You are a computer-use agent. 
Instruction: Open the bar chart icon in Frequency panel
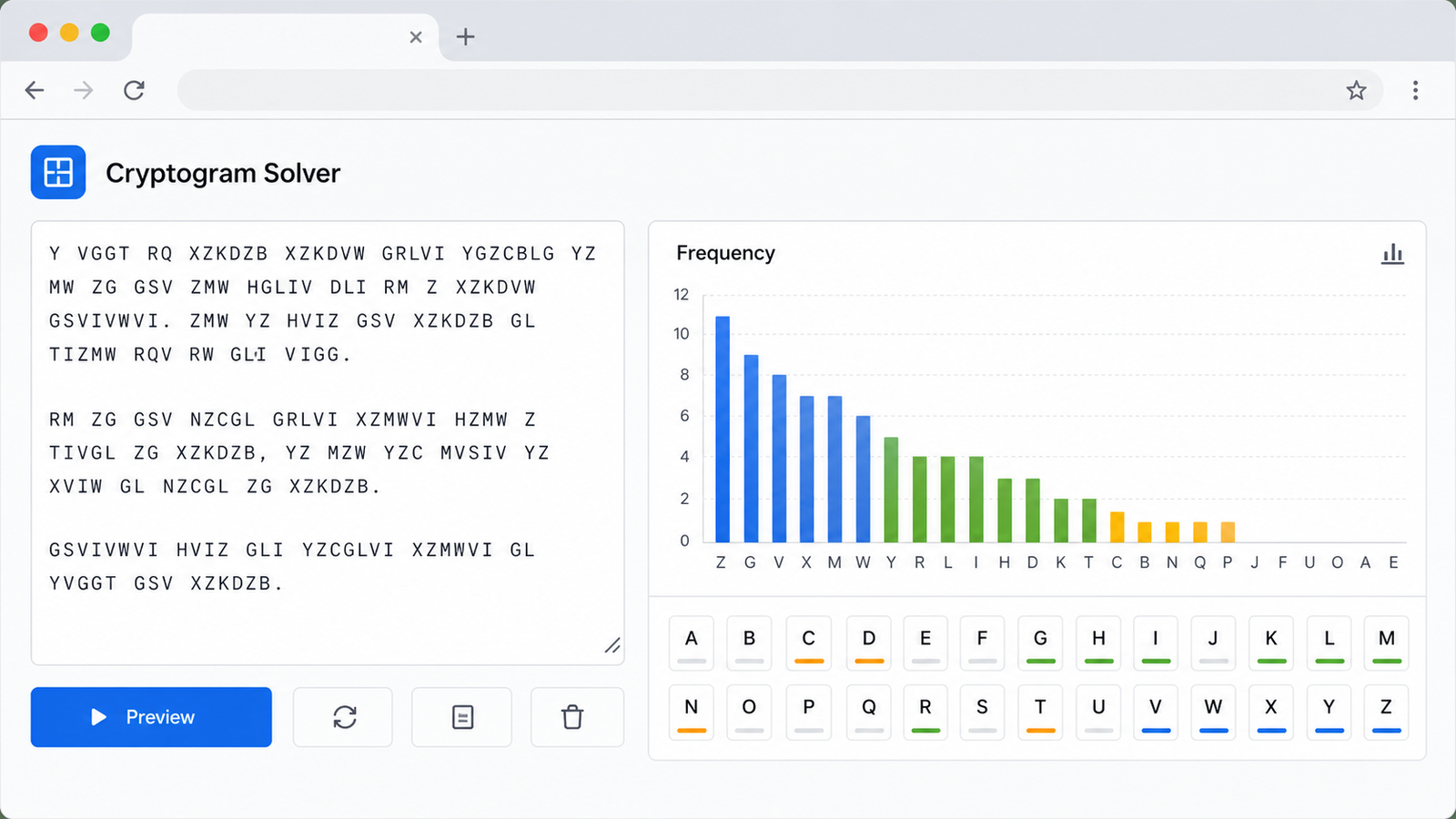click(x=1392, y=254)
